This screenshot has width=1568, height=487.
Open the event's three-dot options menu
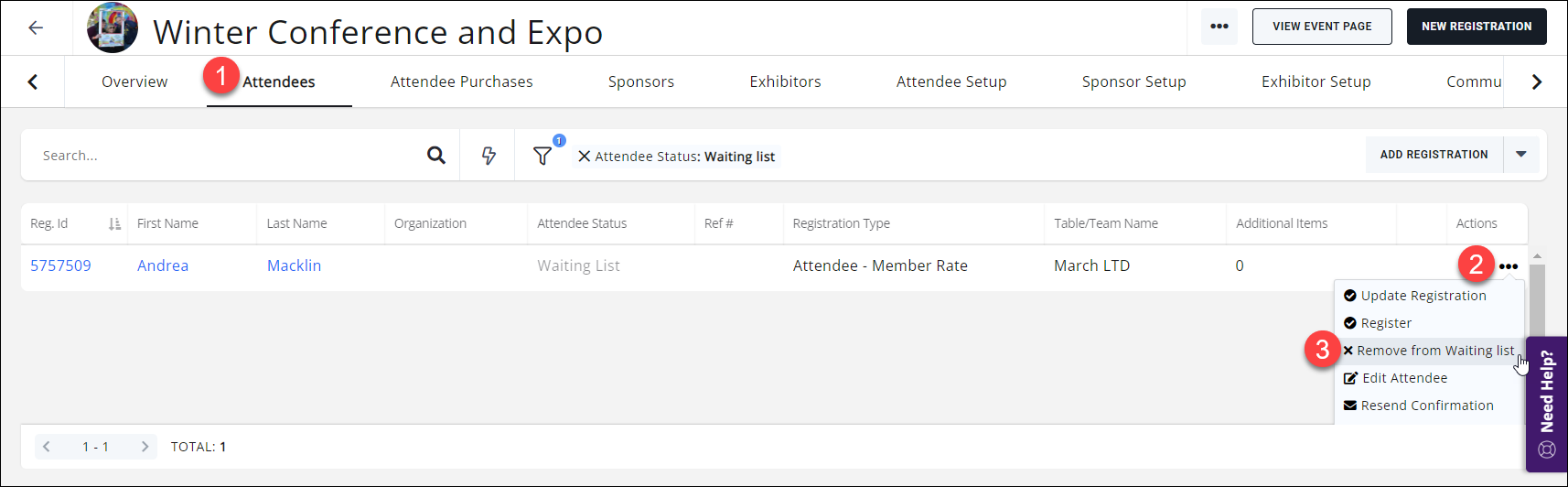1219,27
